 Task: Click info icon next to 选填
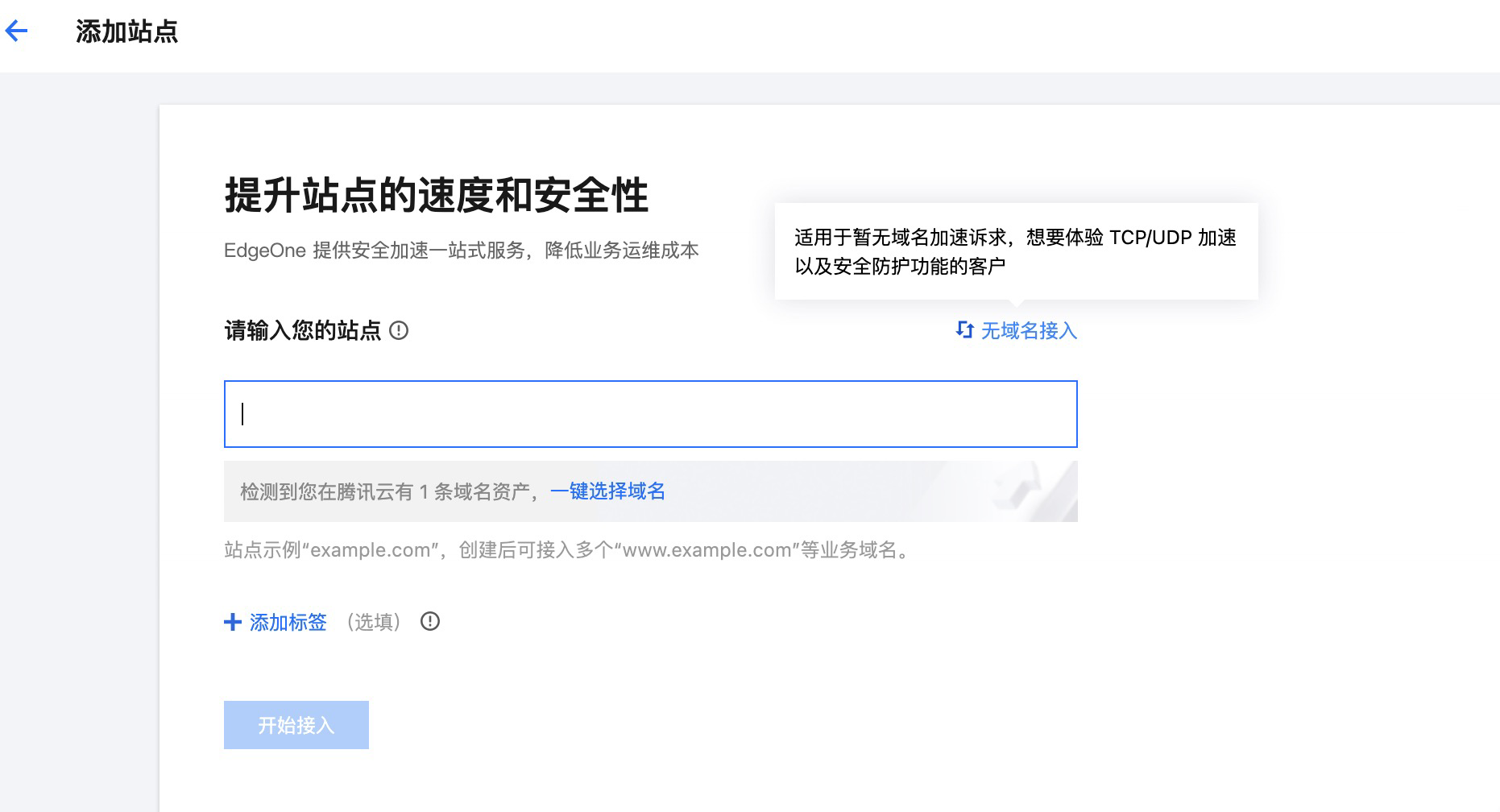pos(430,621)
